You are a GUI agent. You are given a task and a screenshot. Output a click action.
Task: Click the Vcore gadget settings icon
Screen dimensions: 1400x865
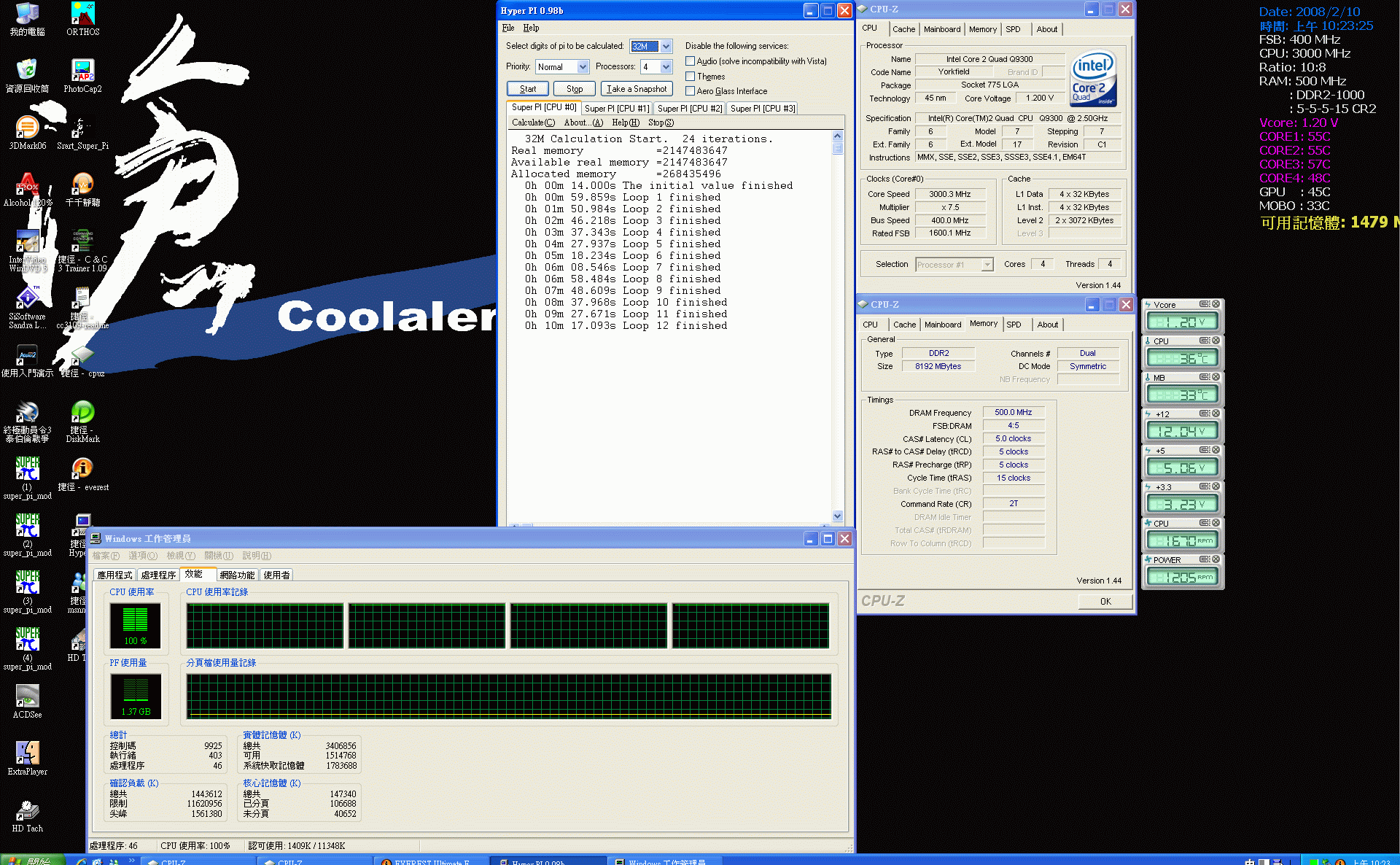1205,304
